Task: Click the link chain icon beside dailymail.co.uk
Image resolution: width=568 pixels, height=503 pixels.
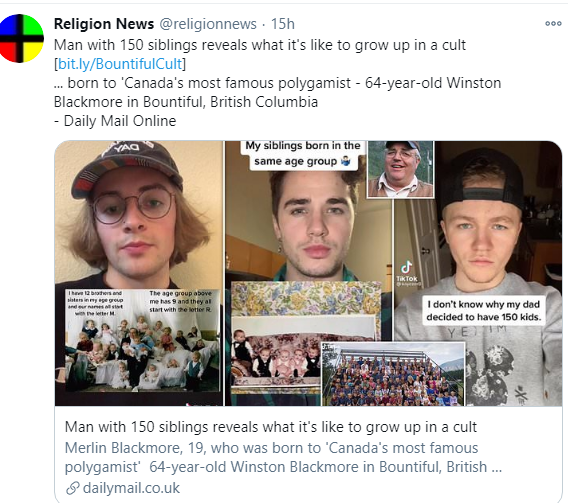Action: click(72, 488)
